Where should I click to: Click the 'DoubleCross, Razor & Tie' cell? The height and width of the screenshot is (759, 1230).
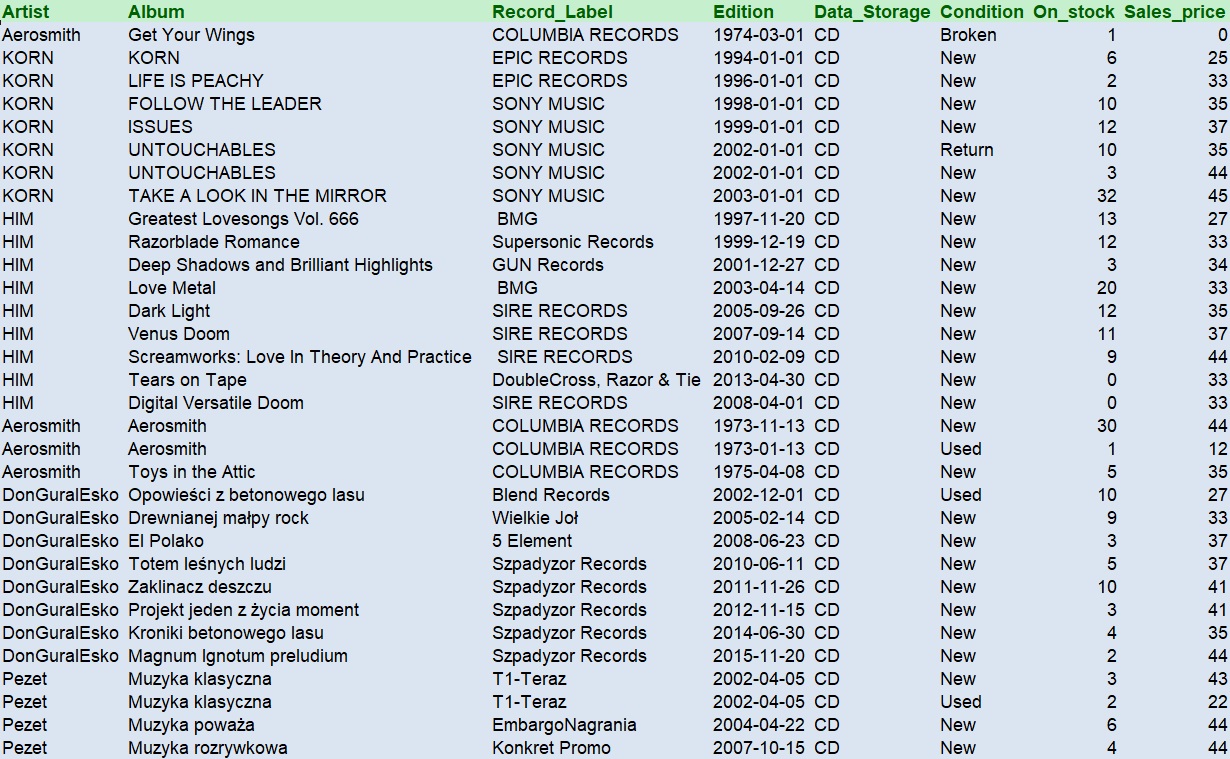point(596,380)
